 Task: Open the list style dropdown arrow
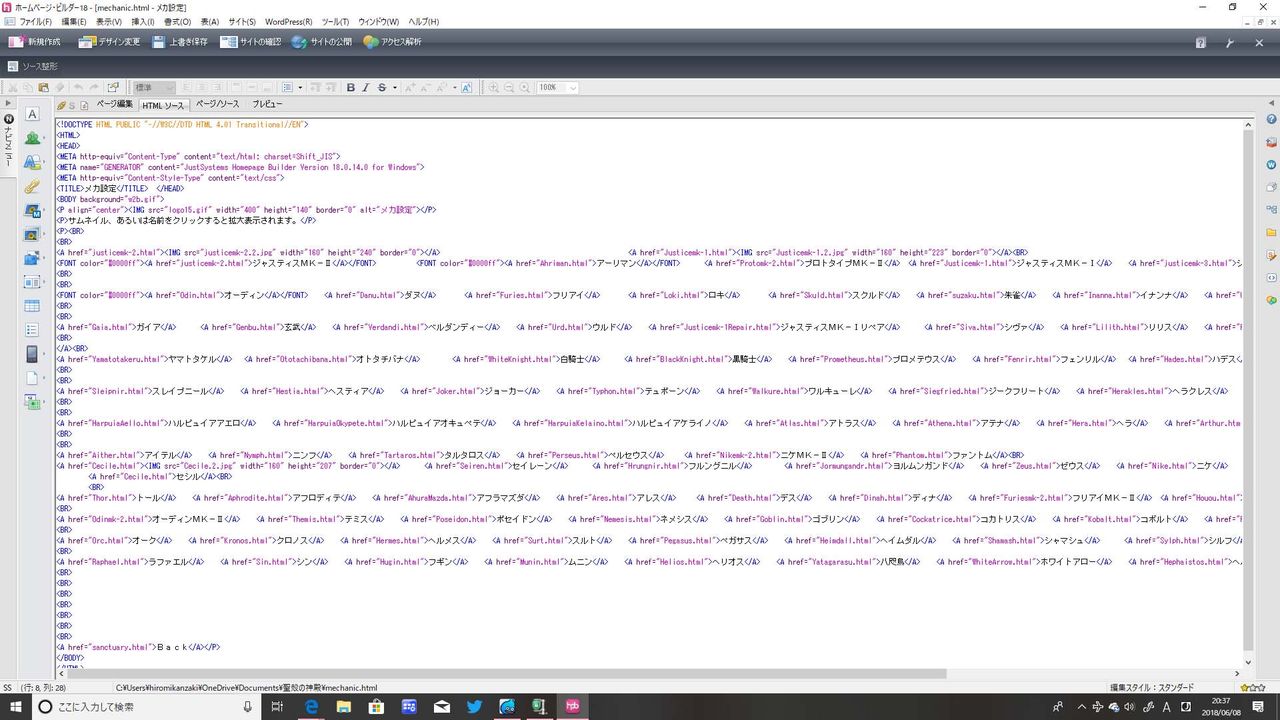[x=301, y=88]
